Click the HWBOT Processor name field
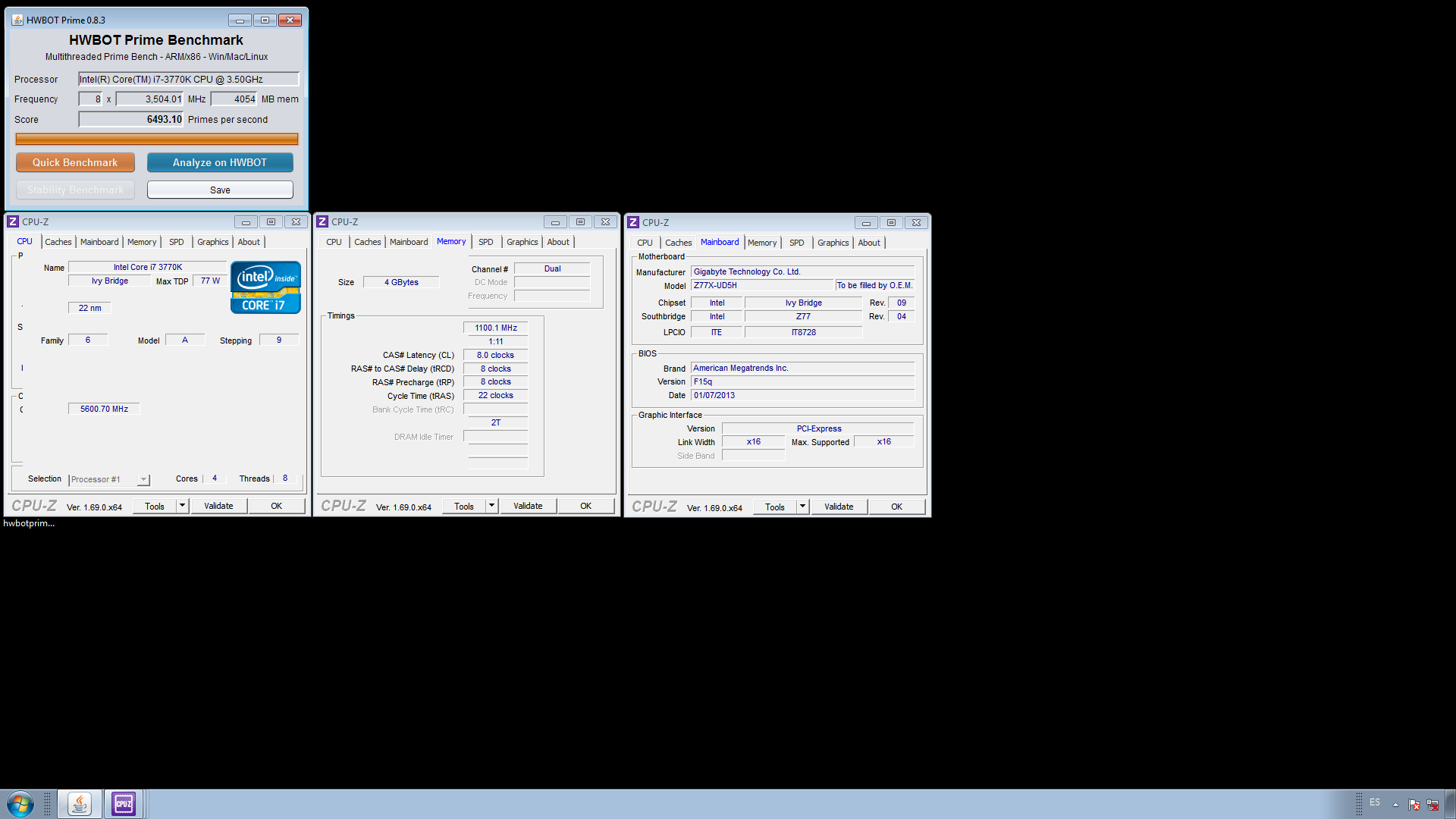The height and width of the screenshot is (819, 1456). pyautogui.click(x=189, y=79)
